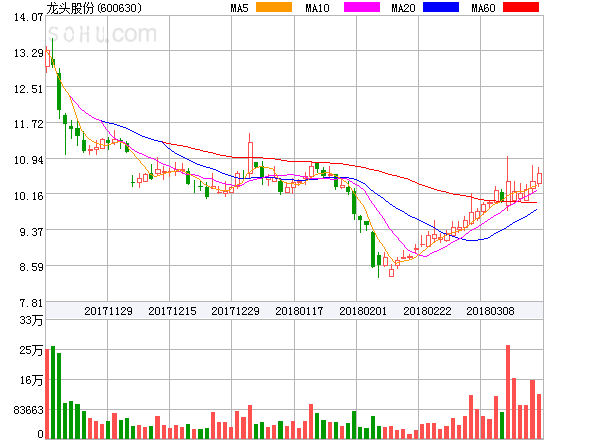Click the stock title 龙头股份 (600630)

pyautogui.click(x=94, y=8)
